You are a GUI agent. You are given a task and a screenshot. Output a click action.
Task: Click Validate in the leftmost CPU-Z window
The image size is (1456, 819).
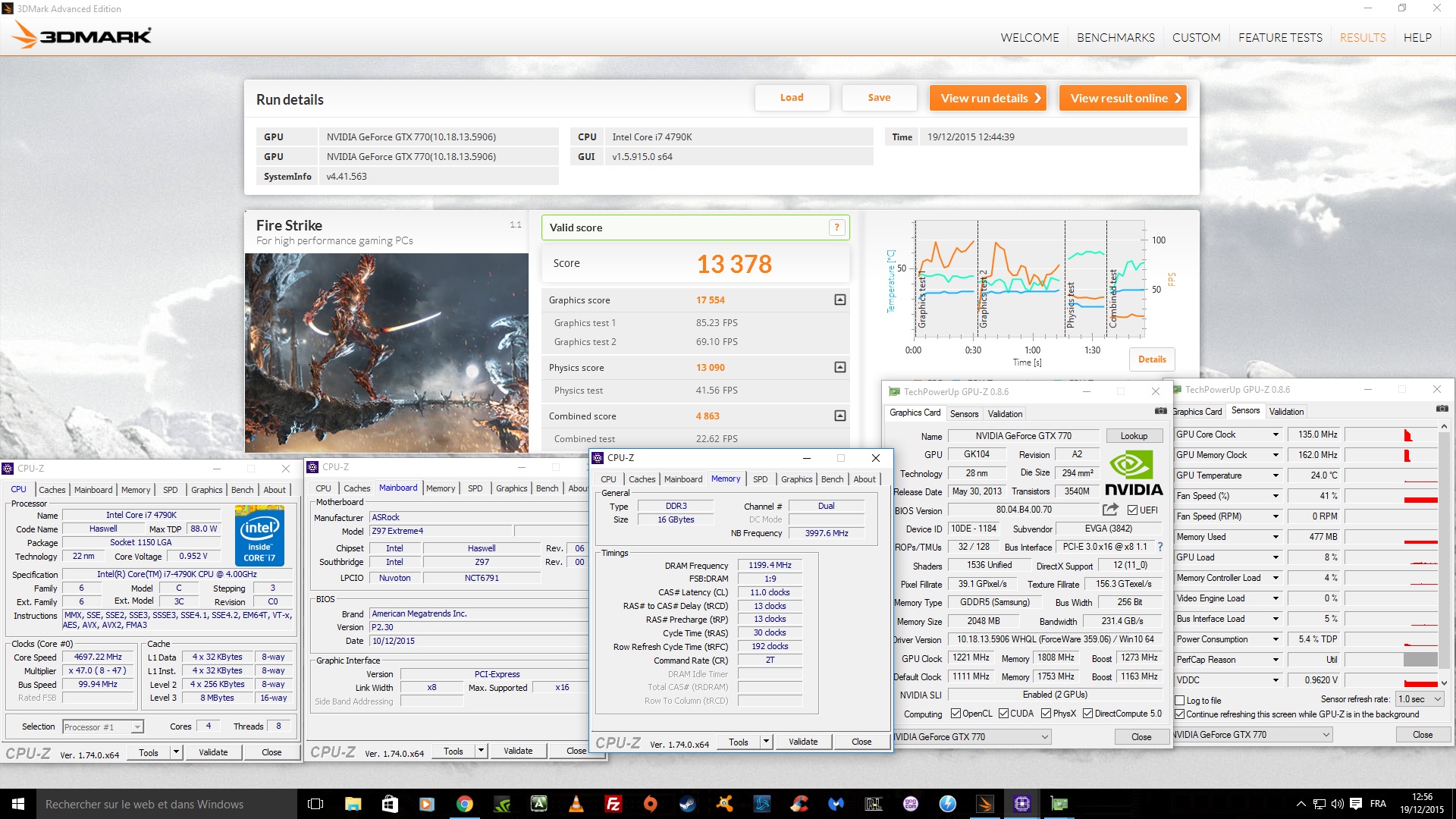[x=213, y=752]
